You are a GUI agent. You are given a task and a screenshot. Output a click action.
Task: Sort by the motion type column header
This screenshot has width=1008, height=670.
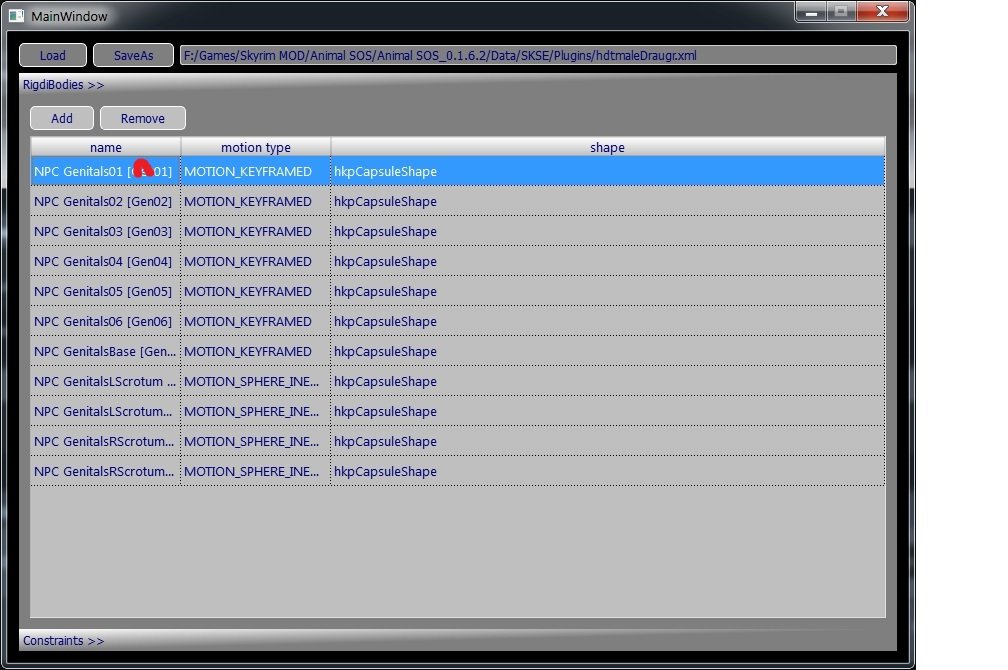pos(255,147)
